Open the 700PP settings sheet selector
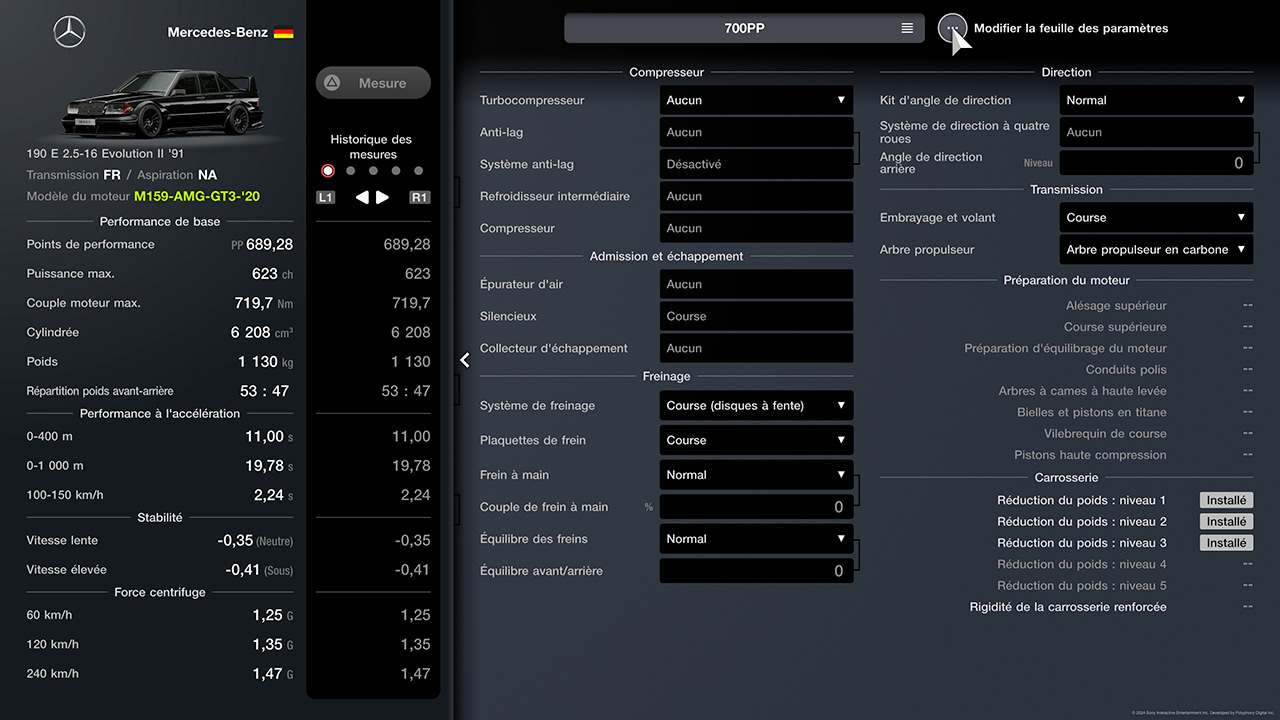Viewport: 1280px width, 720px height. (x=745, y=28)
